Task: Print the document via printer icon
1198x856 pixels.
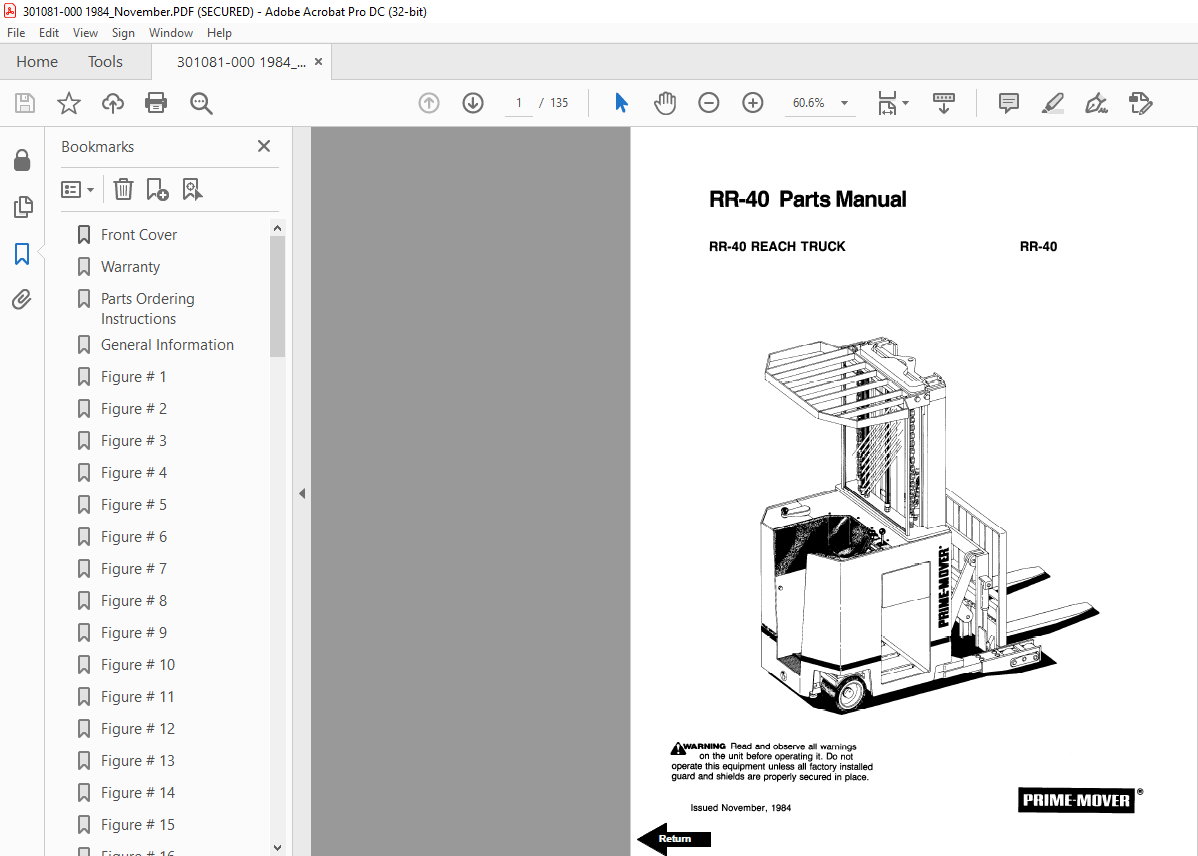Action: click(156, 103)
